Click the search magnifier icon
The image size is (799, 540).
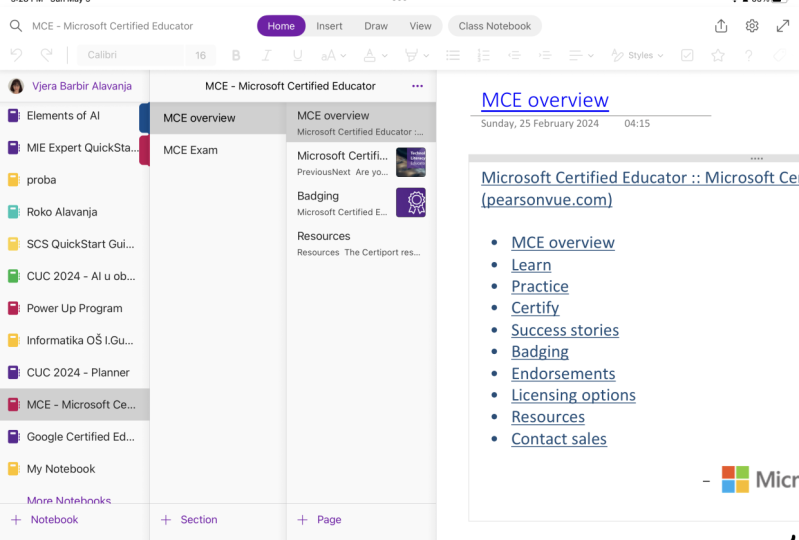16,26
